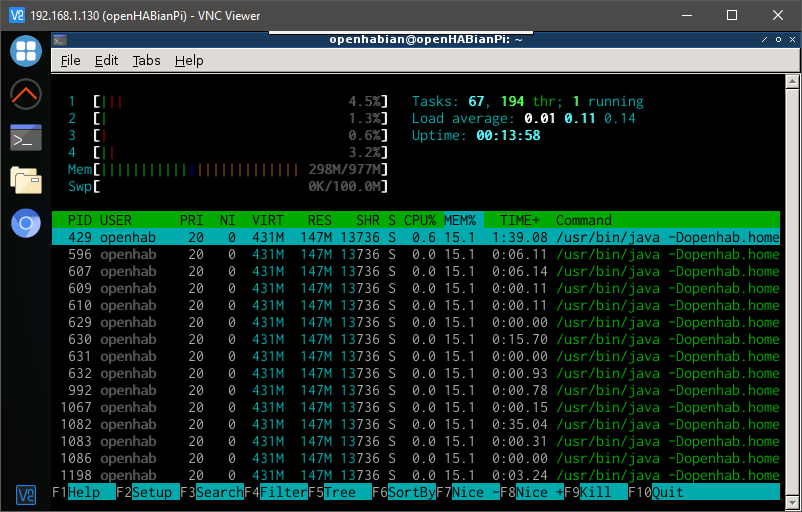Open the File menu
The height and width of the screenshot is (512, 802).
point(70,60)
